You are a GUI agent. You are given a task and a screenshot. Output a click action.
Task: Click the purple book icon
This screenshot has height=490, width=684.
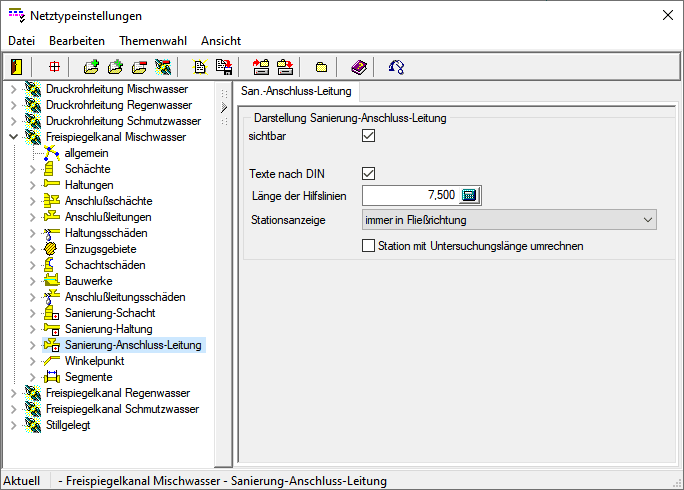(359, 67)
